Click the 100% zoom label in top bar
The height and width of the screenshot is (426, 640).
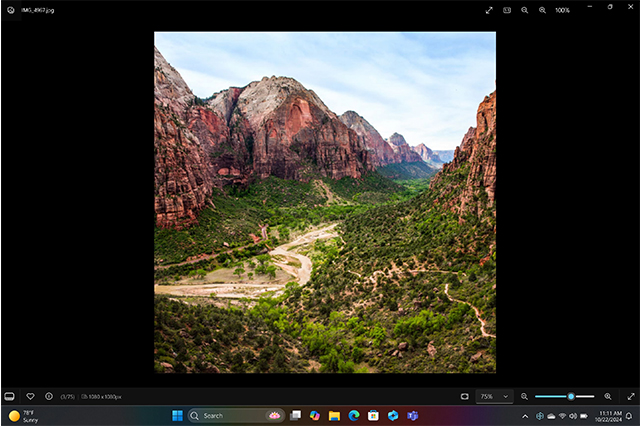pos(562,10)
